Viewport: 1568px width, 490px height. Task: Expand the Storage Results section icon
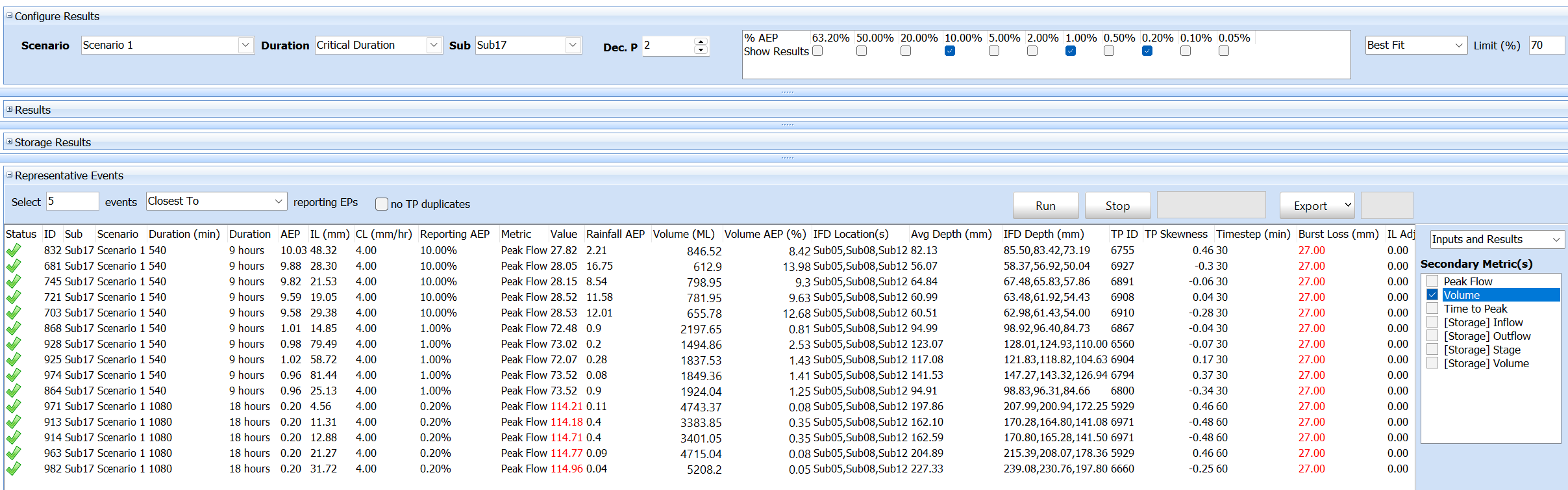coord(9,142)
